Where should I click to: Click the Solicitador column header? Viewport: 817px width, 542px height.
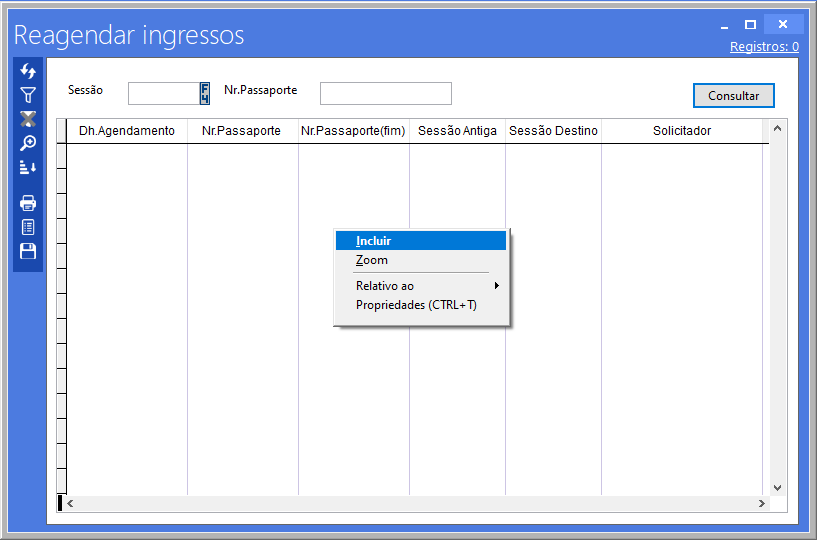[681, 131]
